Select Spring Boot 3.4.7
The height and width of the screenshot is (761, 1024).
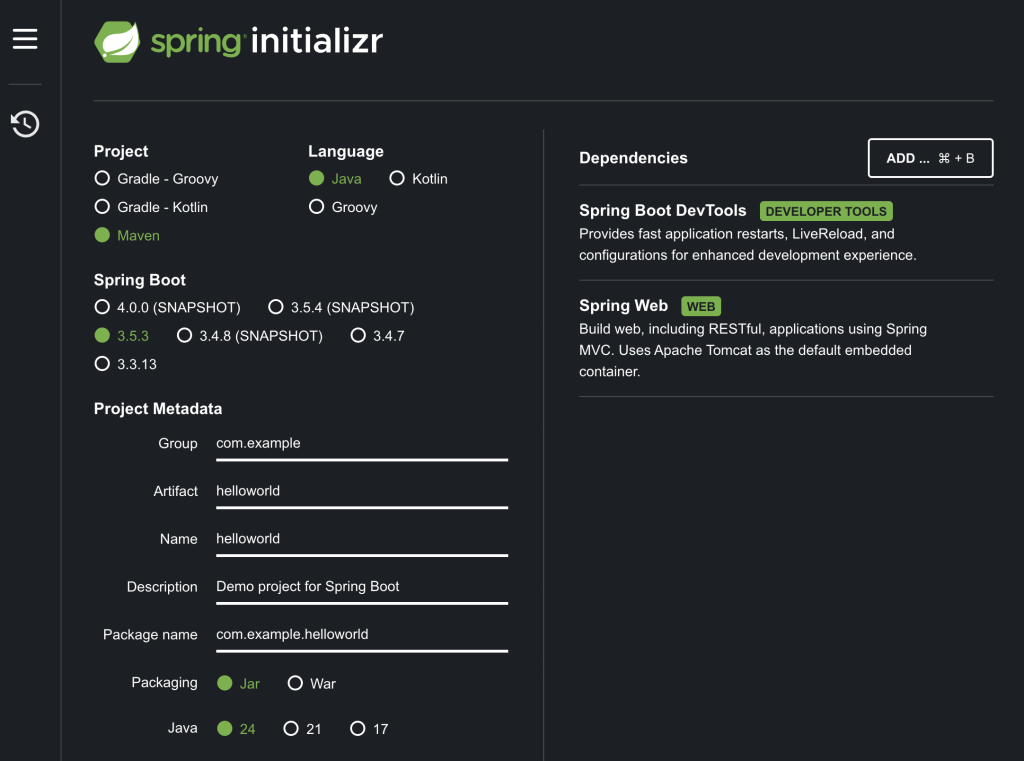tap(377, 336)
